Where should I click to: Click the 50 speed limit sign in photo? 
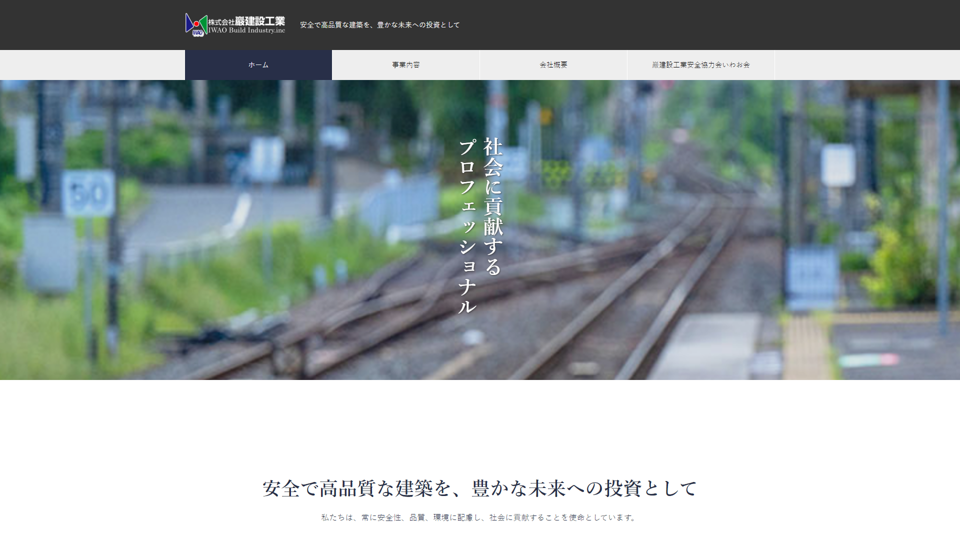tap(89, 194)
